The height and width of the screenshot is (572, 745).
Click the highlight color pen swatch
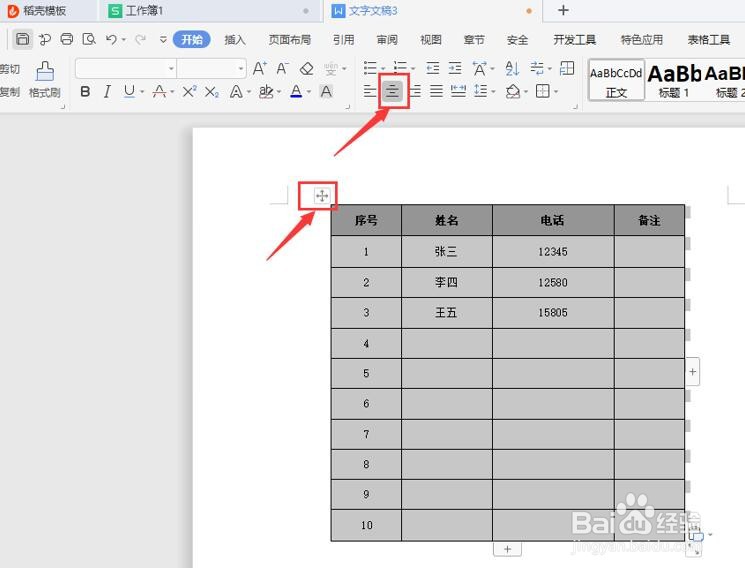tap(266, 91)
